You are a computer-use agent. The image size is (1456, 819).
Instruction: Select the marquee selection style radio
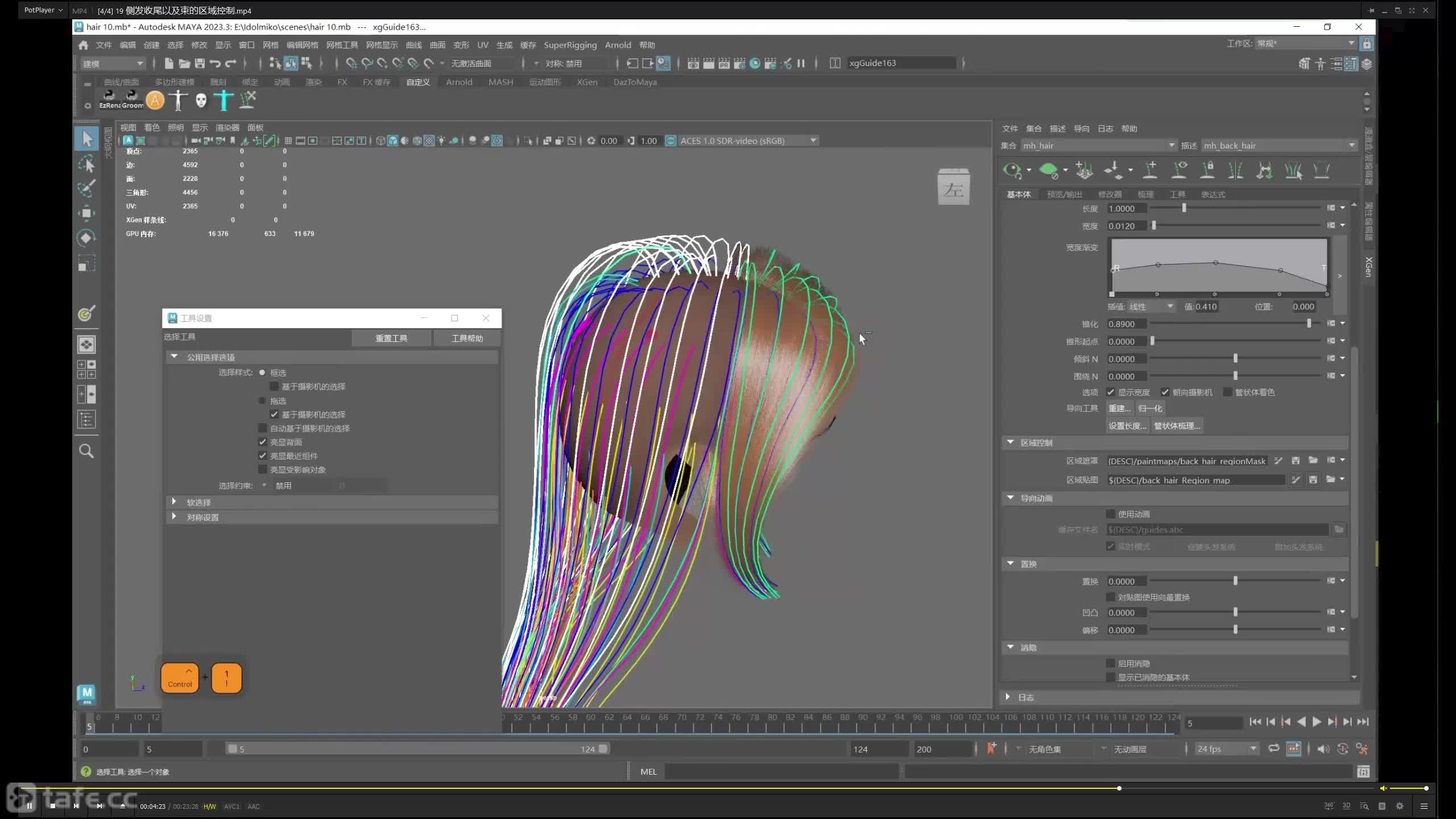point(262,373)
